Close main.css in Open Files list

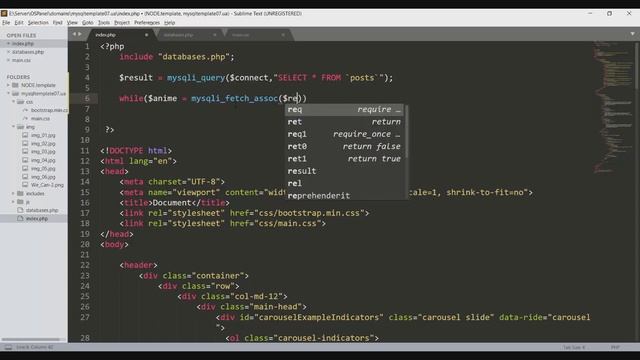tap(8, 60)
